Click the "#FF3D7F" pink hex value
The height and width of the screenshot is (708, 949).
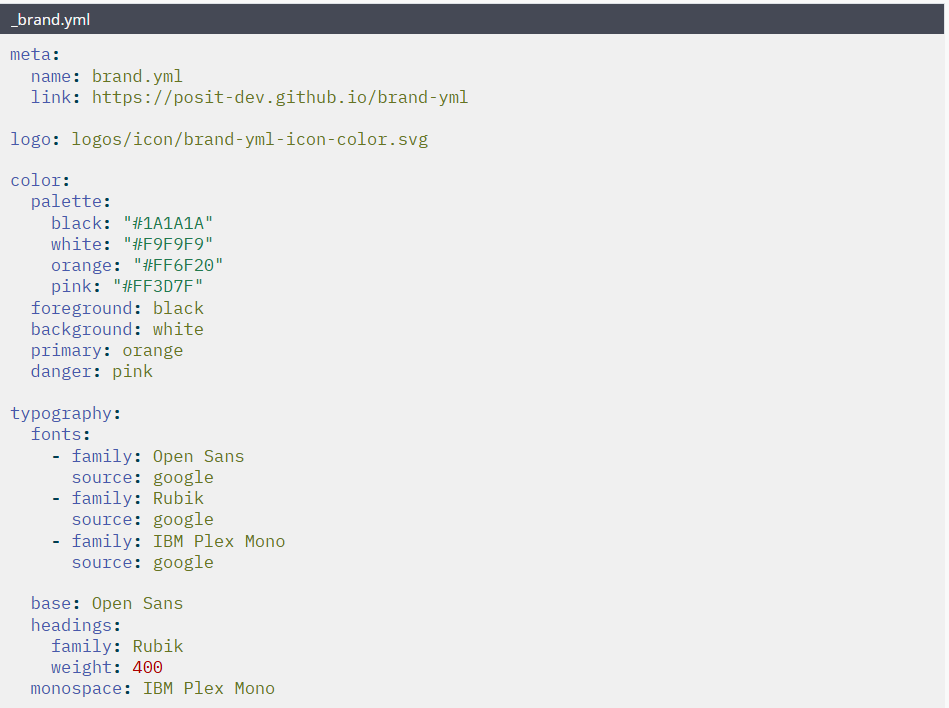(x=158, y=287)
